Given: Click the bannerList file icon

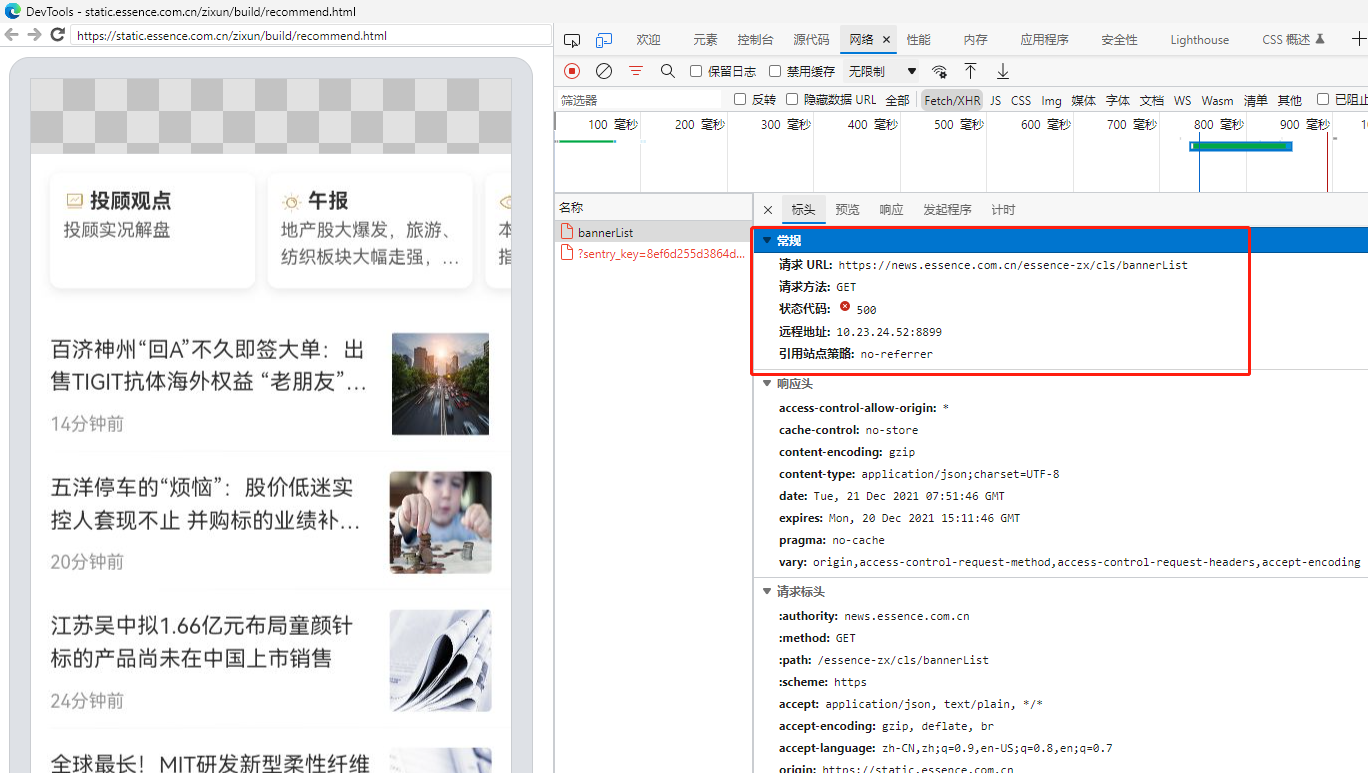Looking at the screenshot, I should click(x=567, y=232).
